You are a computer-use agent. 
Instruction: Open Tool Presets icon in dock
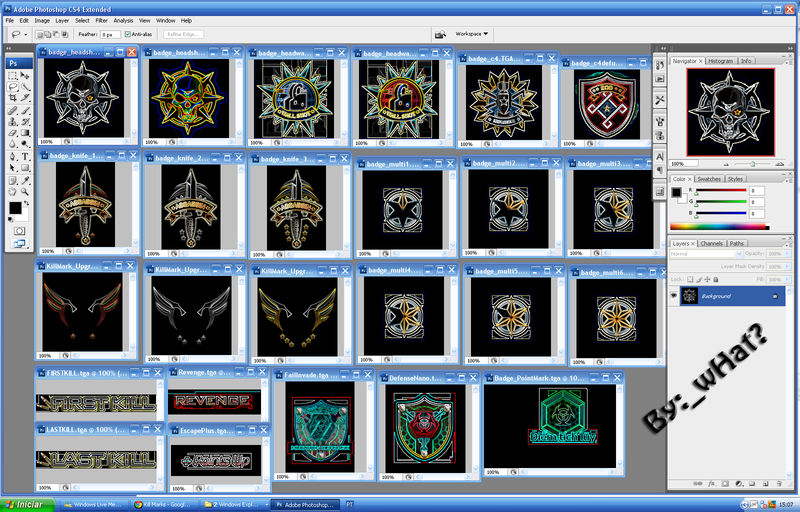pos(660,100)
